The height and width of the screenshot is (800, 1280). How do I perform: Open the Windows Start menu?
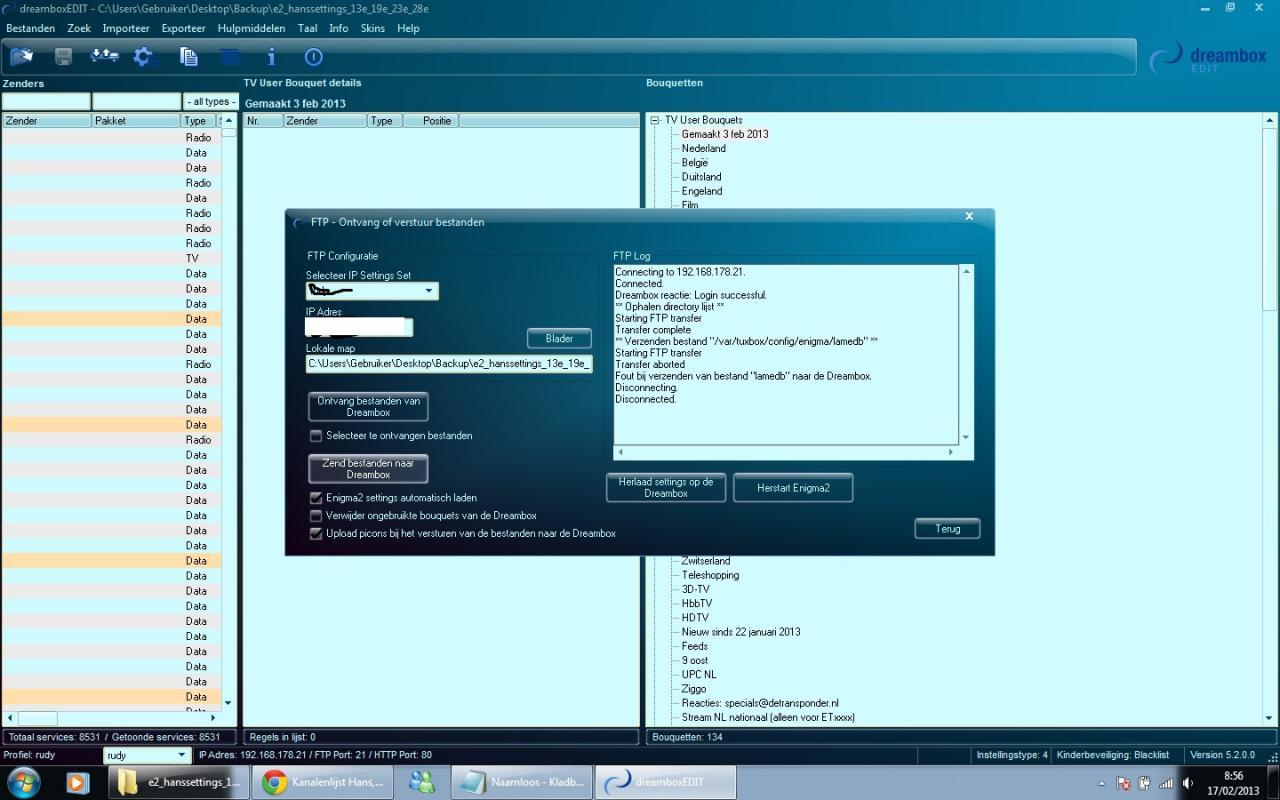(x=23, y=782)
